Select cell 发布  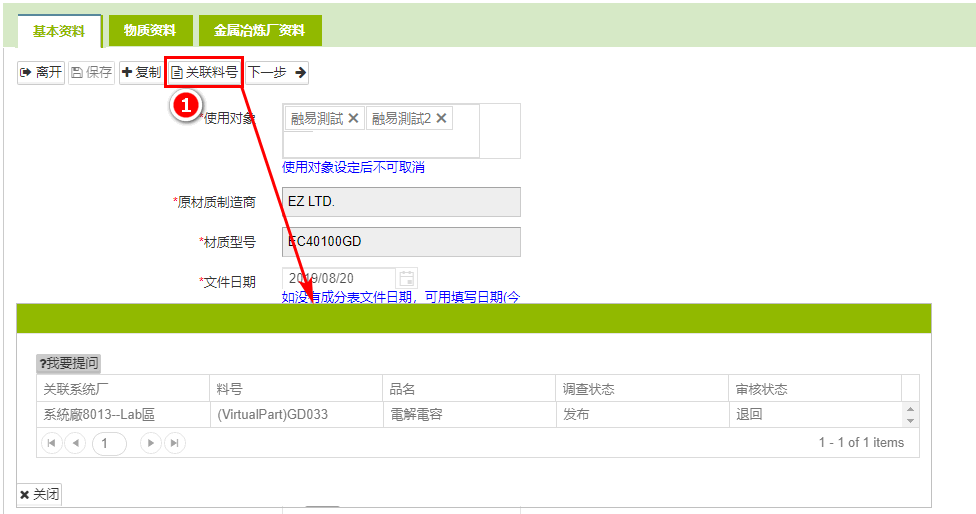(x=642, y=414)
